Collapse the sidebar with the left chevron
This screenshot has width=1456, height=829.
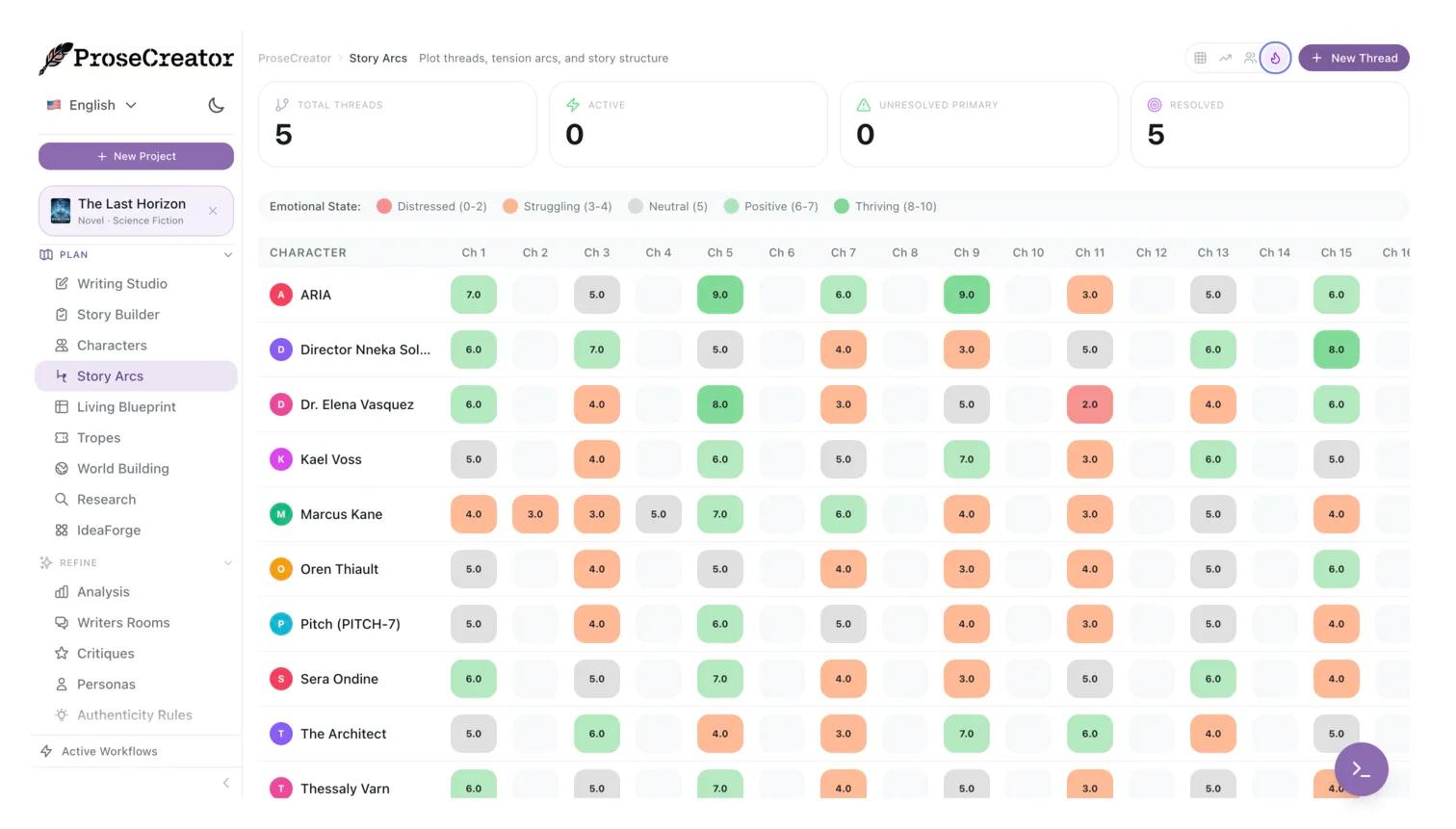(226, 783)
